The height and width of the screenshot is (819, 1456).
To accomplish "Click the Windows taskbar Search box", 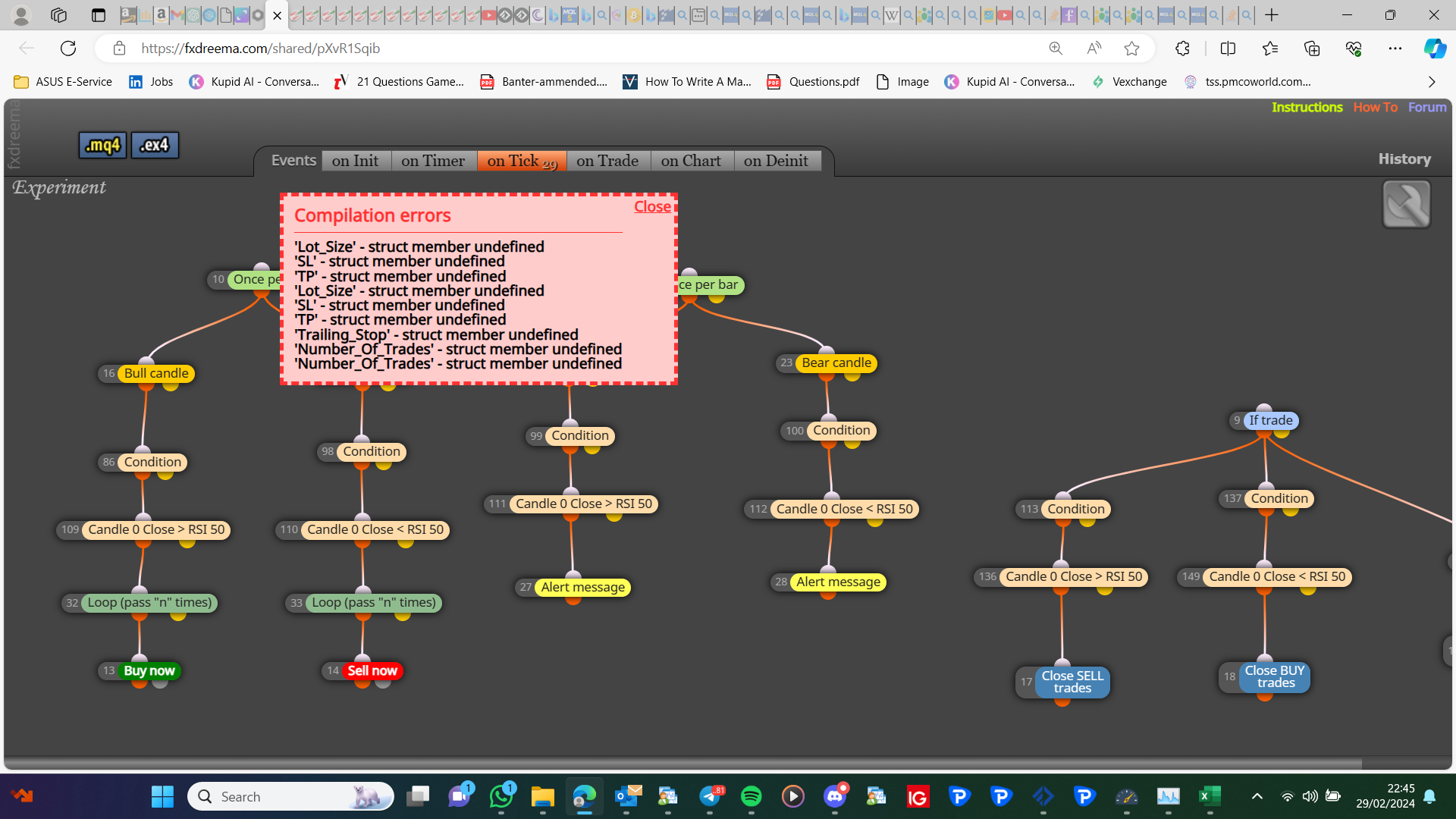I will [x=290, y=796].
